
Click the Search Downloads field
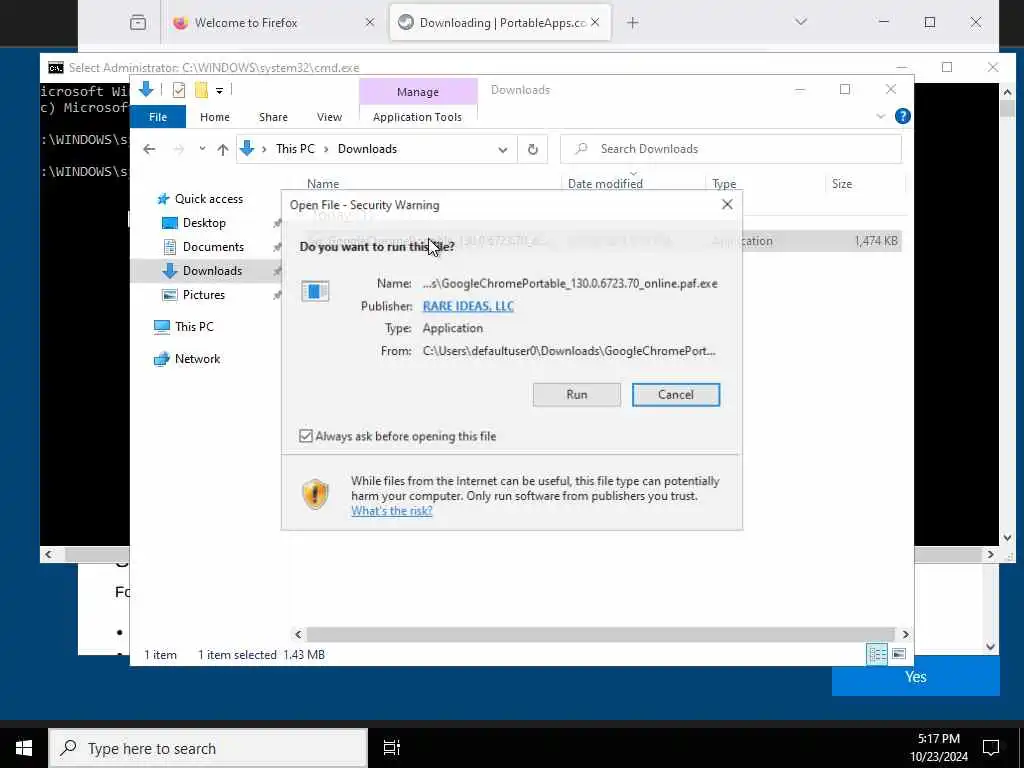(731, 149)
